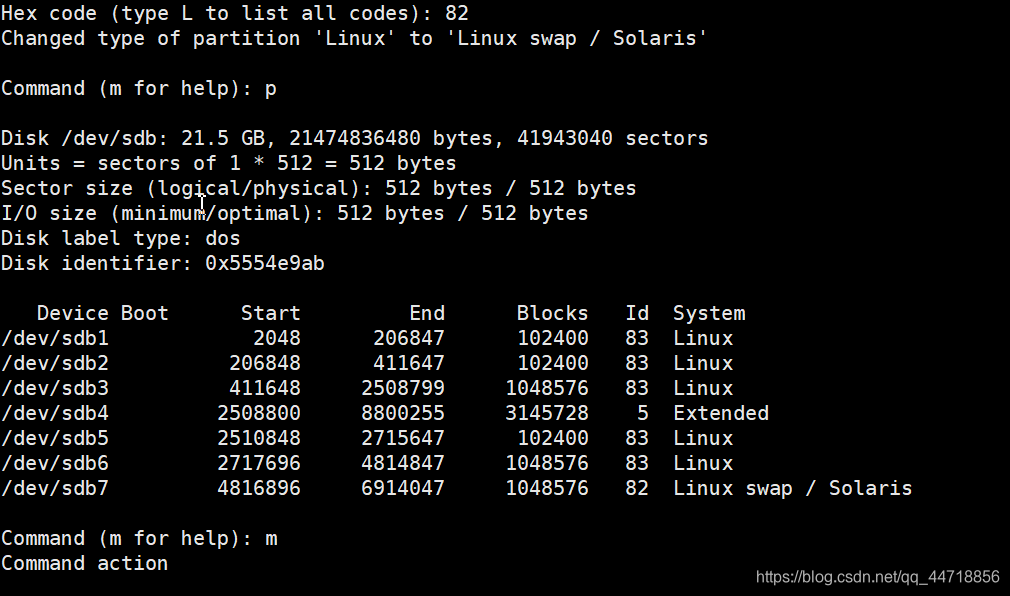Viewport: 1010px width, 596px height.
Task: Click start value 2717696 of sdb6
Action: coord(259,463)
